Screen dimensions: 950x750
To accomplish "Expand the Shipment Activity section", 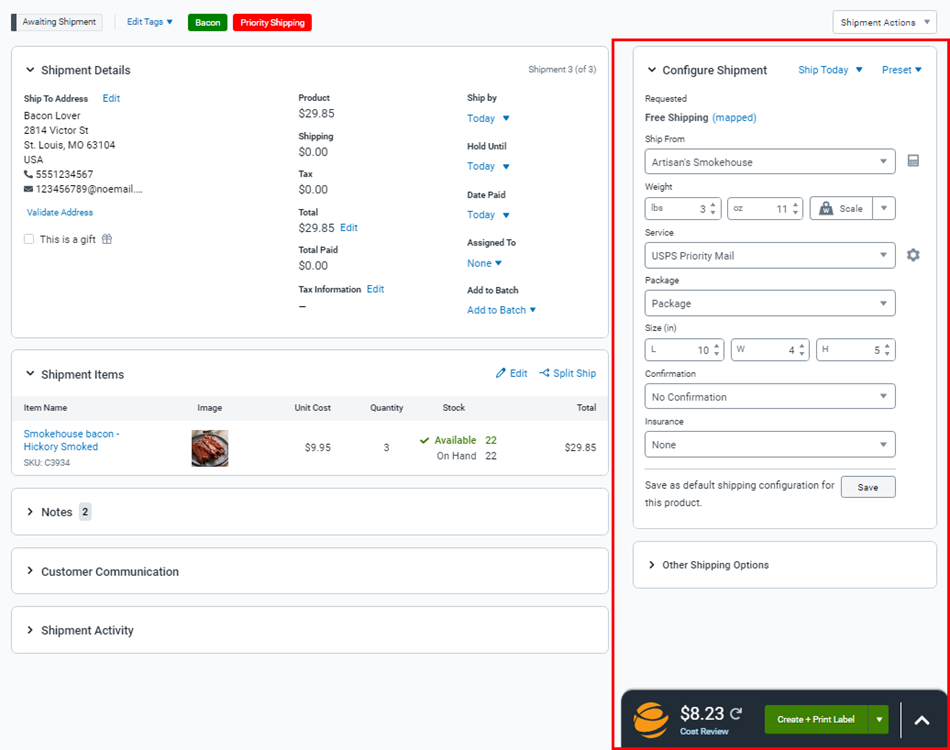I will tap(30, 630).
